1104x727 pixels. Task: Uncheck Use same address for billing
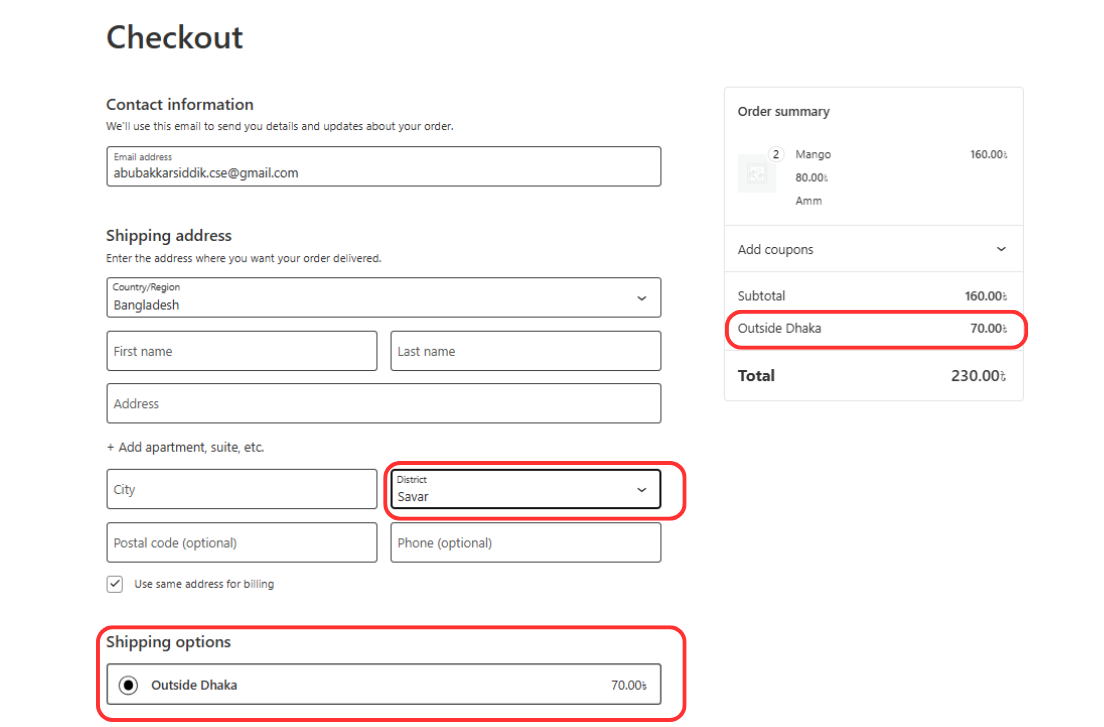click(x=114, y=583)
